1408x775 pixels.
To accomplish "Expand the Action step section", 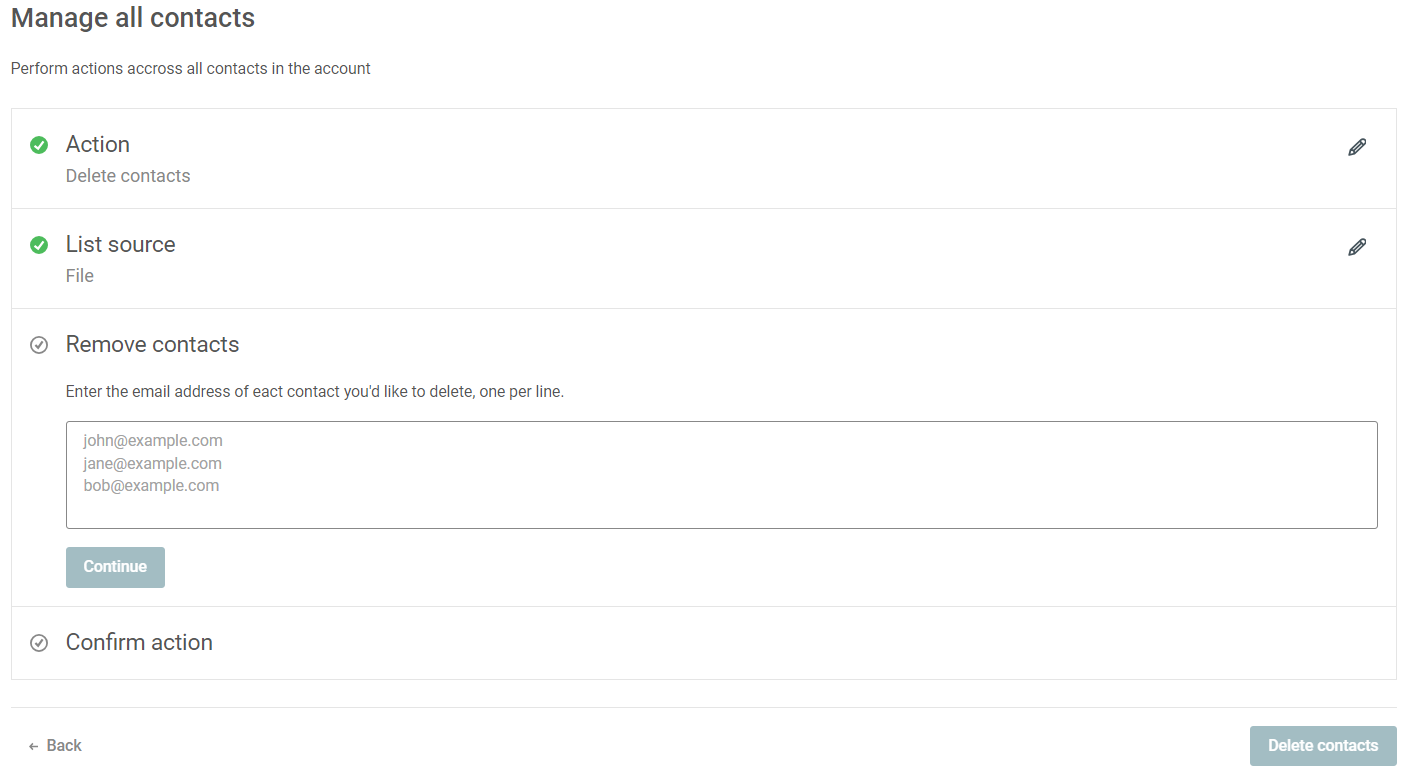I will [x=703, y=159].
